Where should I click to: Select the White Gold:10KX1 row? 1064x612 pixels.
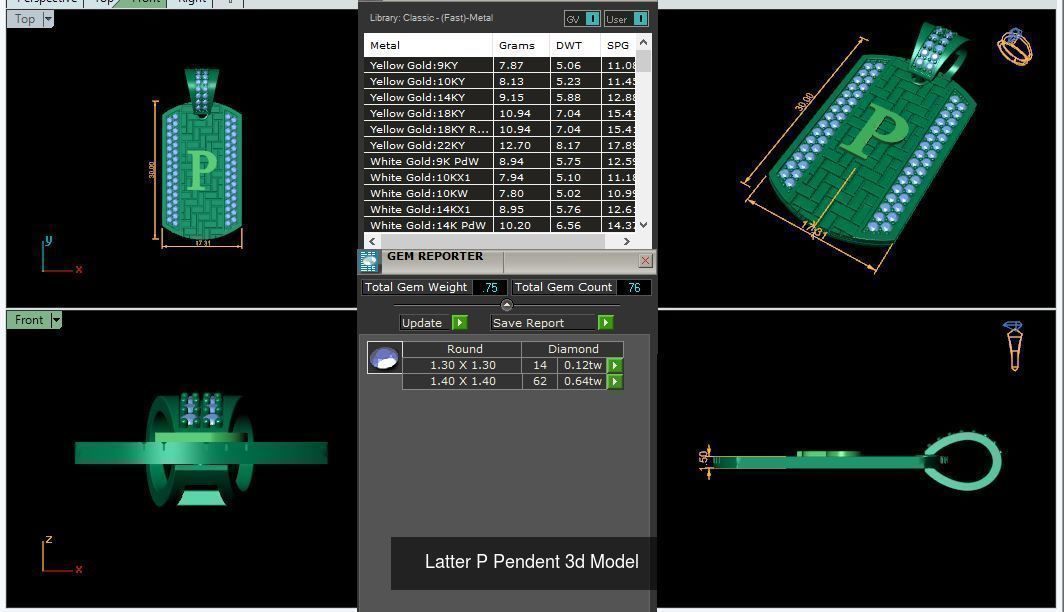point(499,177)
